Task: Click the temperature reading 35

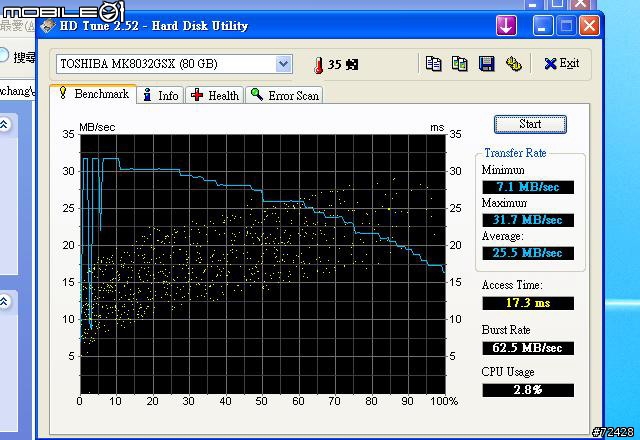Action: (x=335, y=64)
